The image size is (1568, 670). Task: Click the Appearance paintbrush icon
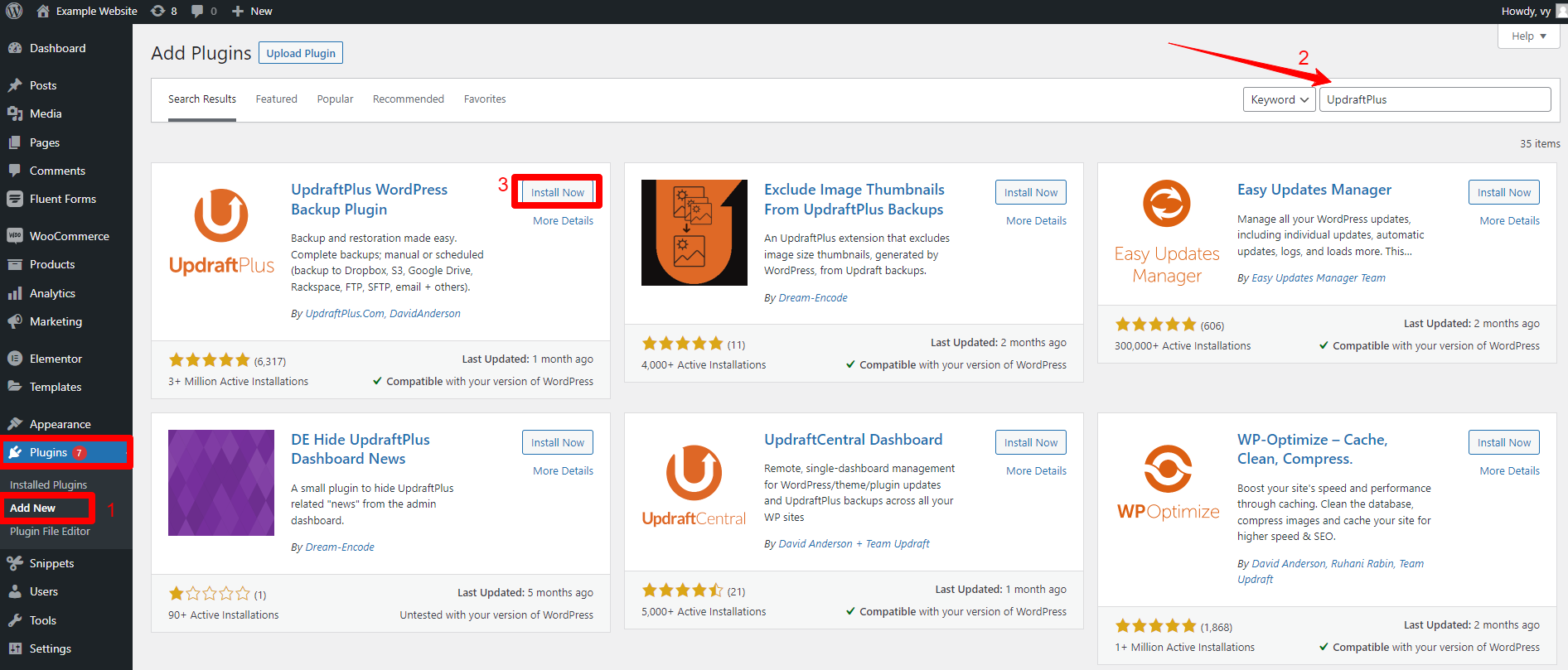[x=15, y=424]
